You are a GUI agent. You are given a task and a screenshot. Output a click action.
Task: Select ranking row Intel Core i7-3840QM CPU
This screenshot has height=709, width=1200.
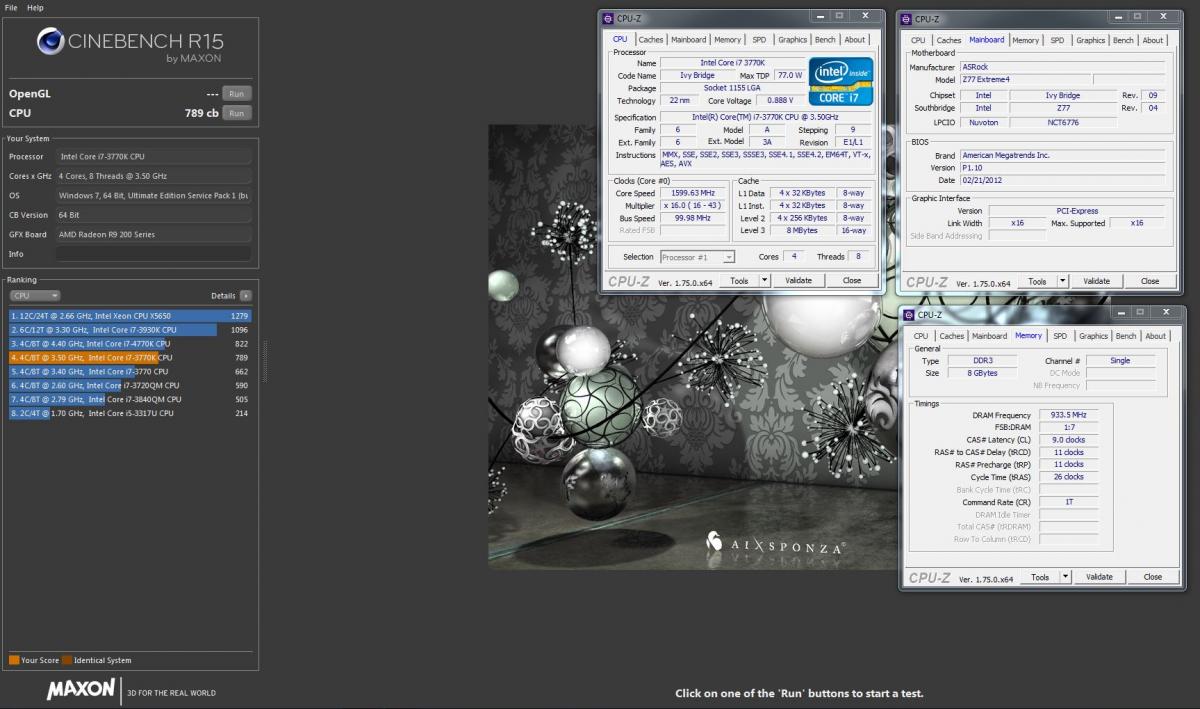(130, 399)
